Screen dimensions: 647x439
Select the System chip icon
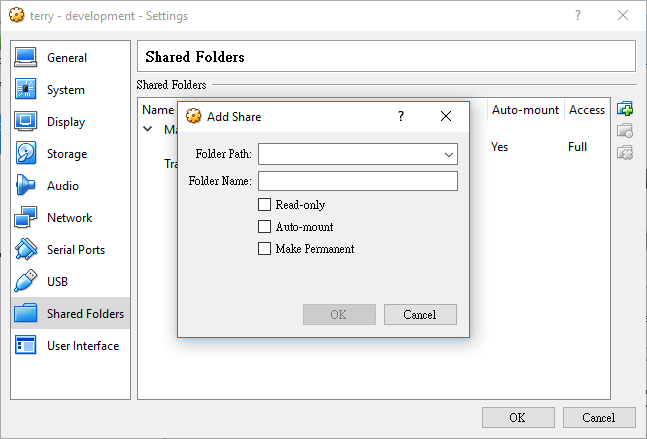[x=25, y=89]
